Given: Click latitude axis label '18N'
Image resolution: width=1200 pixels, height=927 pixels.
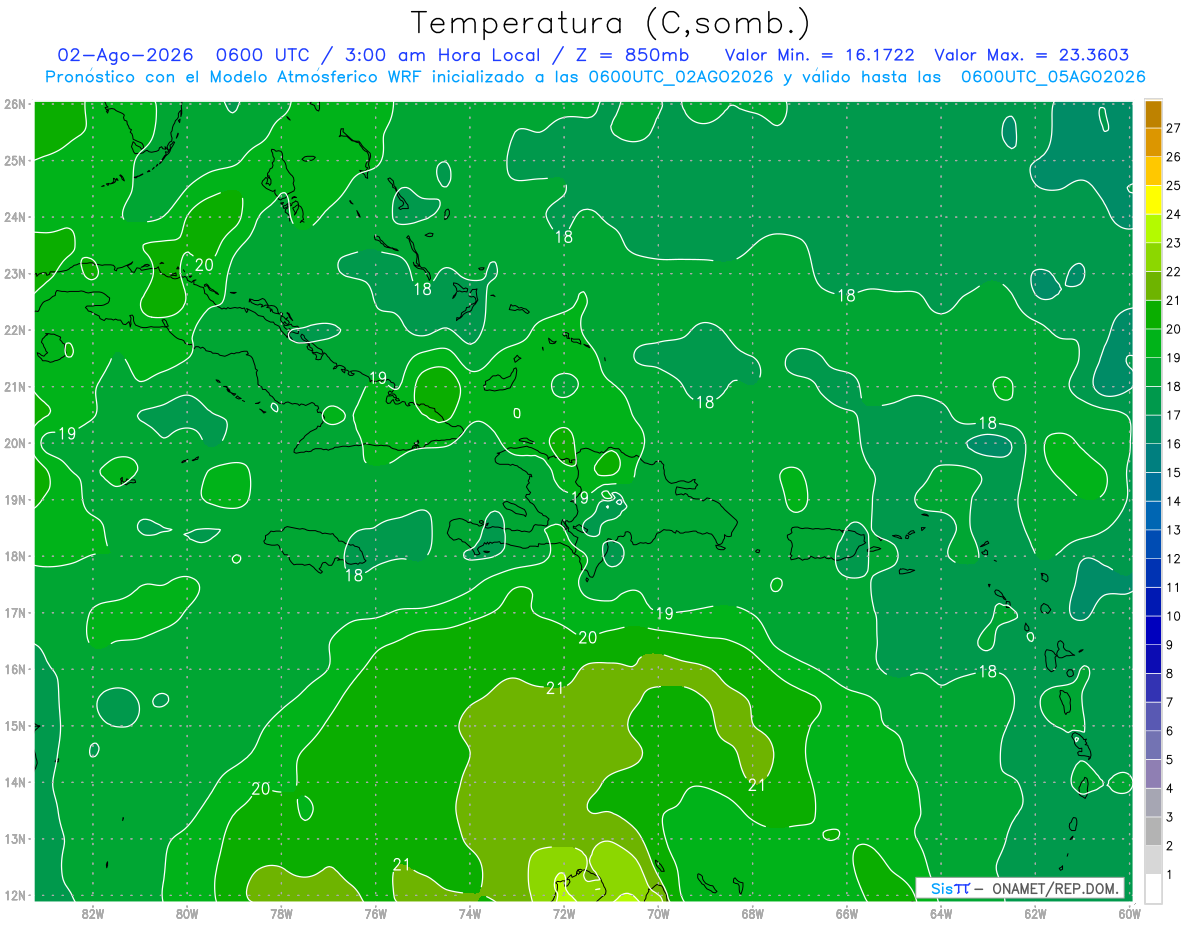Looking at the screenshot, I should [14, 556].
